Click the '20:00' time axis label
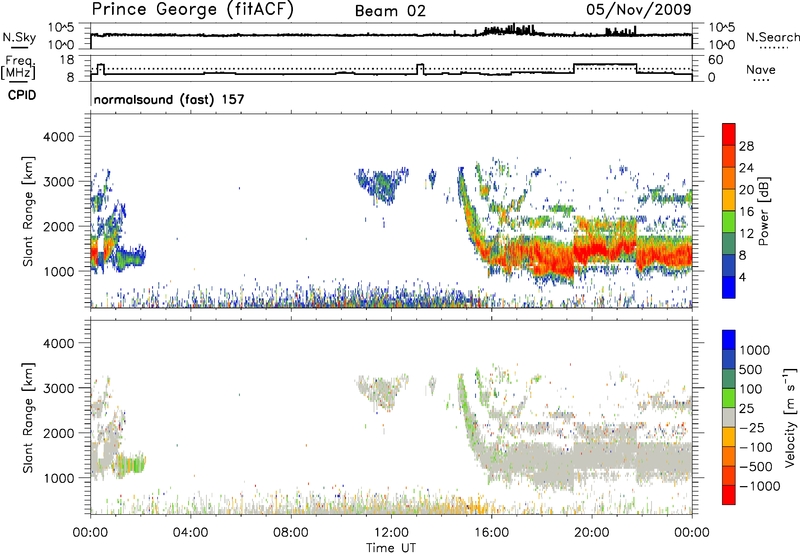This screenshot has width=800, height=554. [x=591, y=533]
